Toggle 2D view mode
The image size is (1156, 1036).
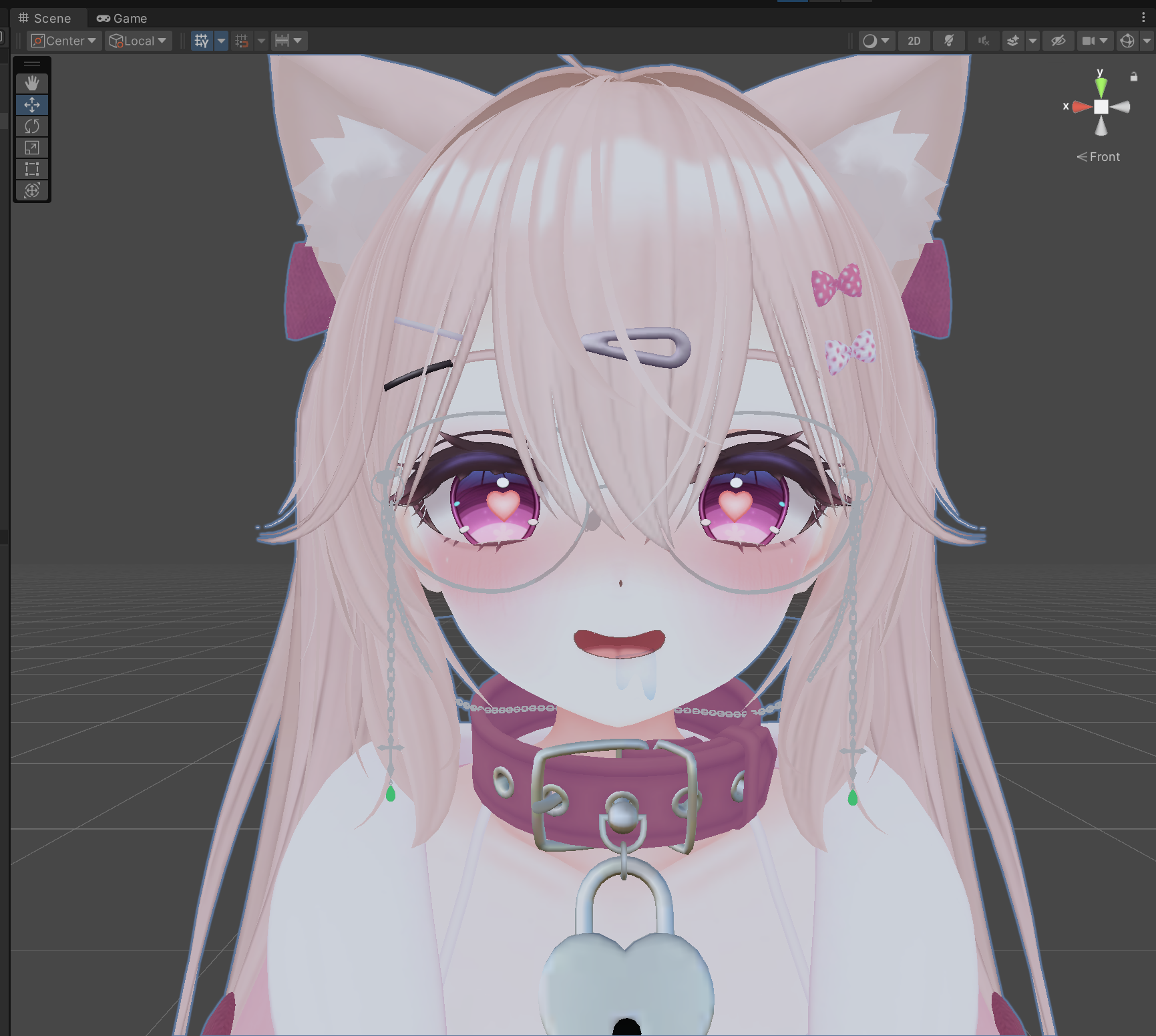914,41
